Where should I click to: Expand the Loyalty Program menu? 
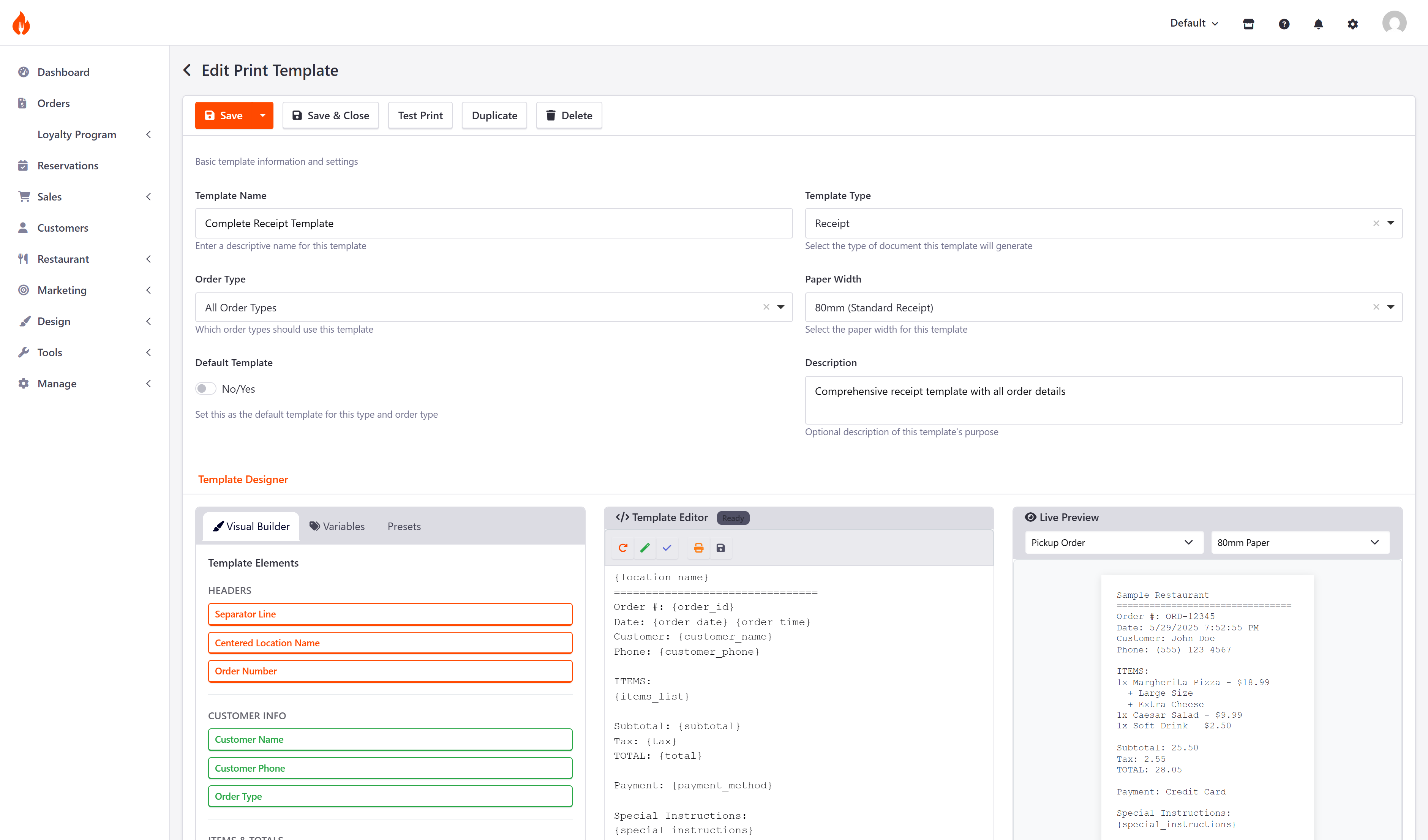pos(85,134)
